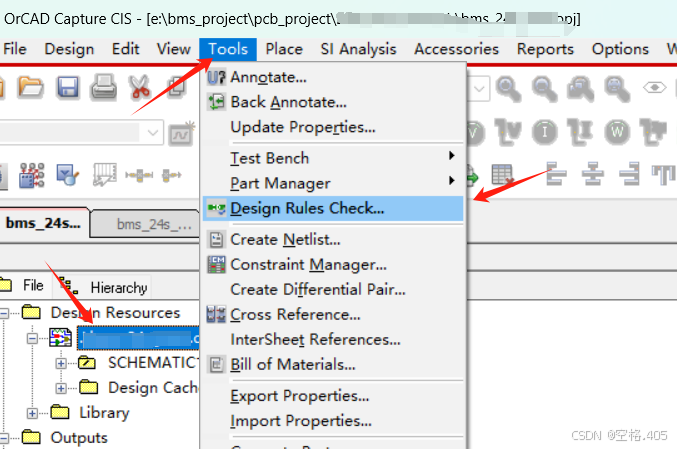Switch to the File view tab
The image size is (677, 449).
coord(26,285)
